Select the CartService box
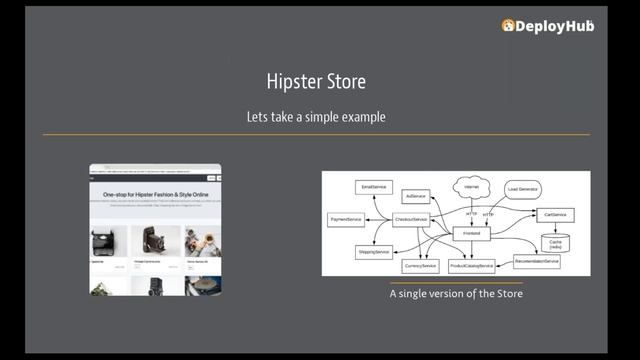The width and height of the screenshot is (640, 360). (x=555, y=215)
